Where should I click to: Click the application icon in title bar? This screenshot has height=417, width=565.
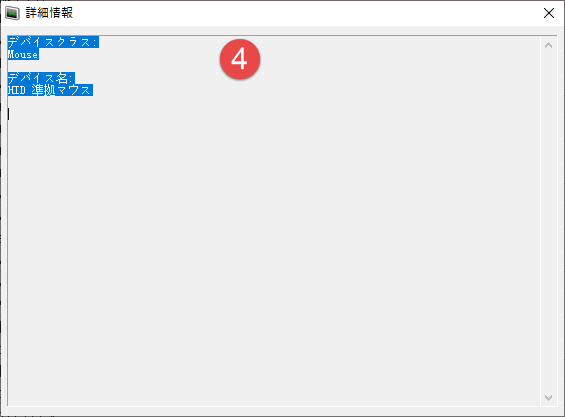pos(12,13)
